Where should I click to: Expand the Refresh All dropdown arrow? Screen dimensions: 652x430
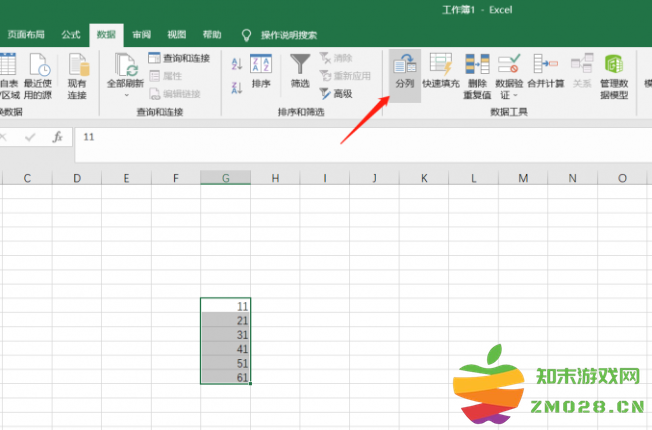point(127,95)
